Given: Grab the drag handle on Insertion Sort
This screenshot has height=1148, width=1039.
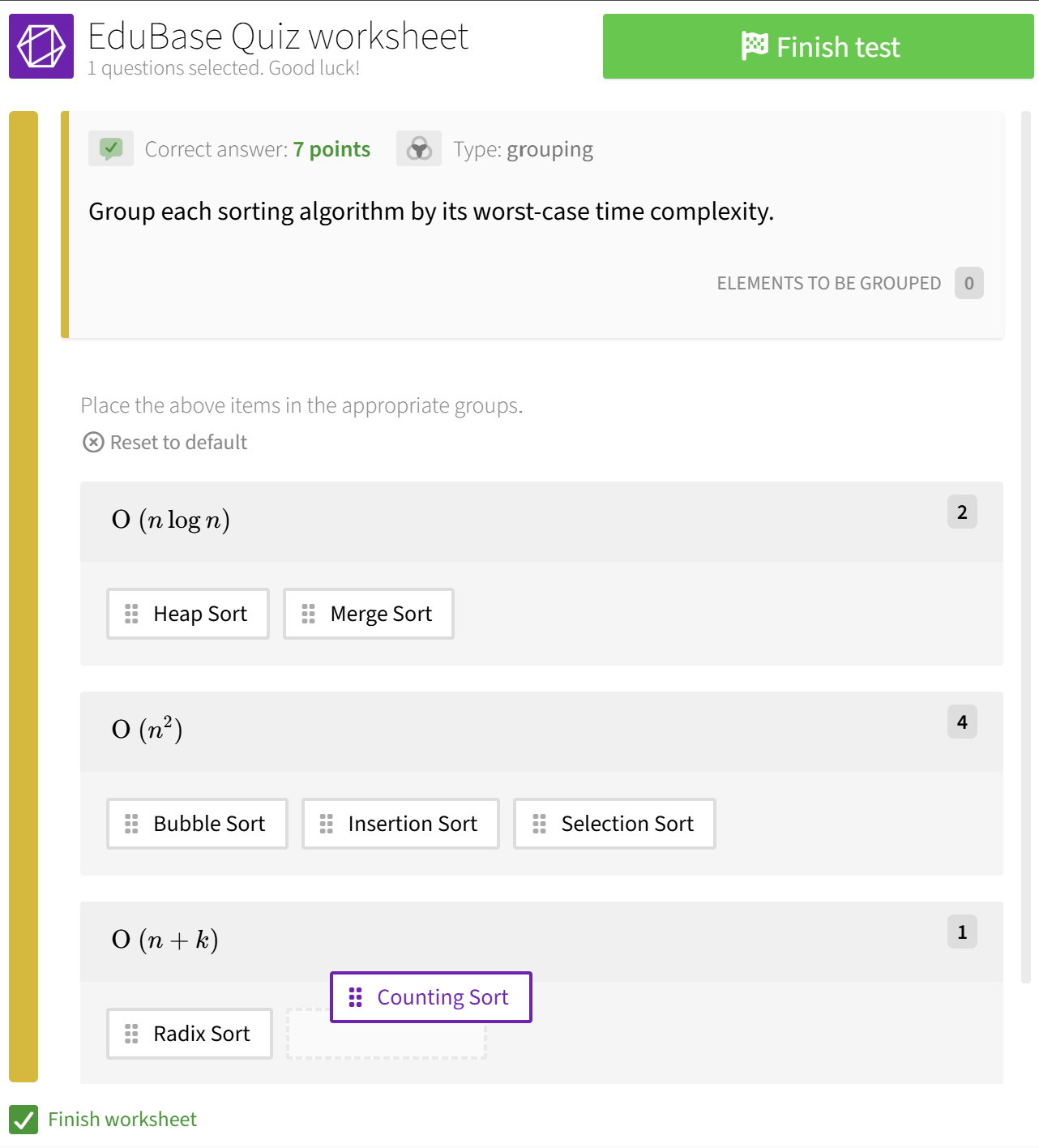Looking at the screenshot, I should pos(327,824).
